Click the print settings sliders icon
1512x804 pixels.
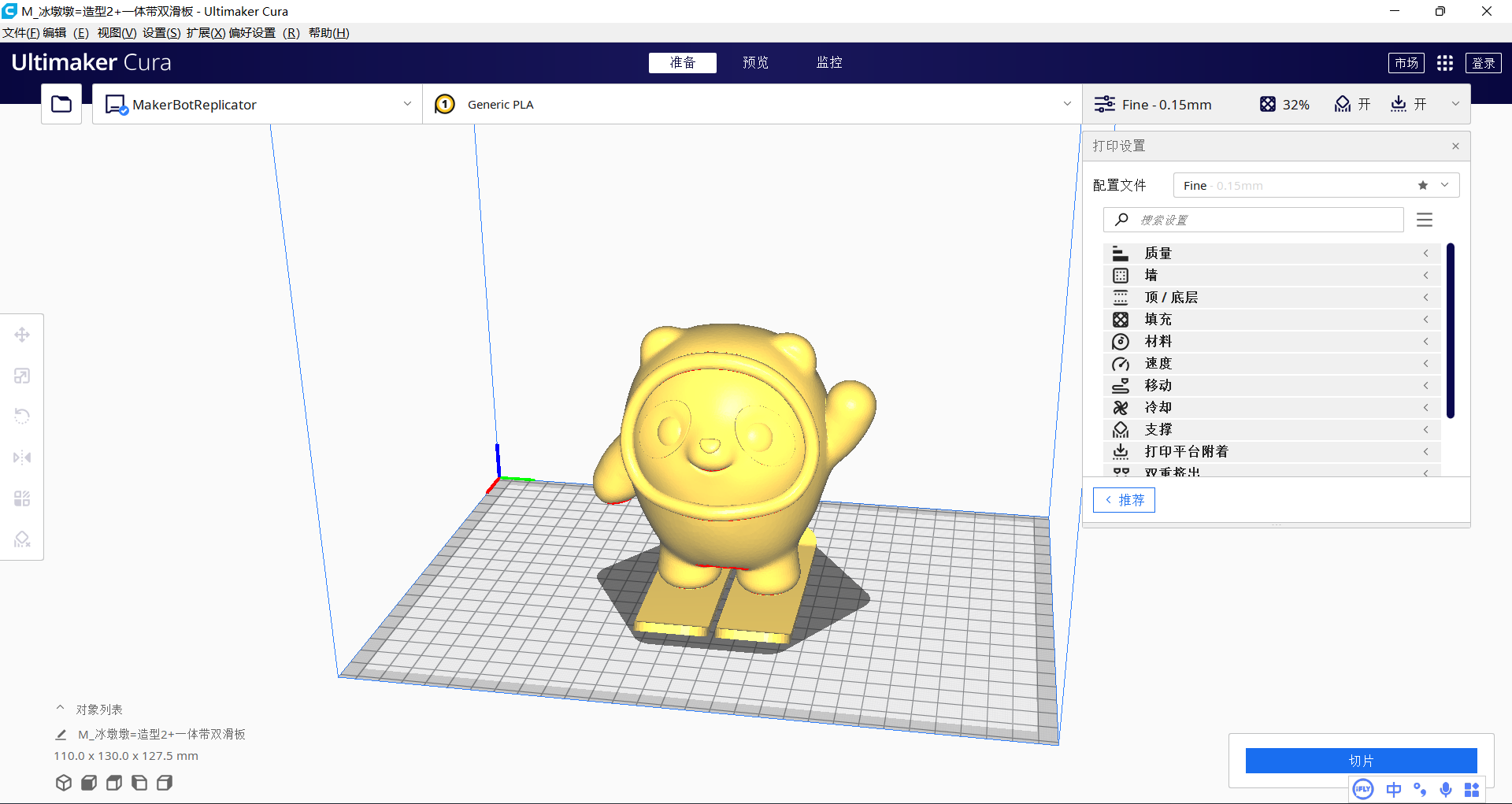click(x=1105, y=104)
